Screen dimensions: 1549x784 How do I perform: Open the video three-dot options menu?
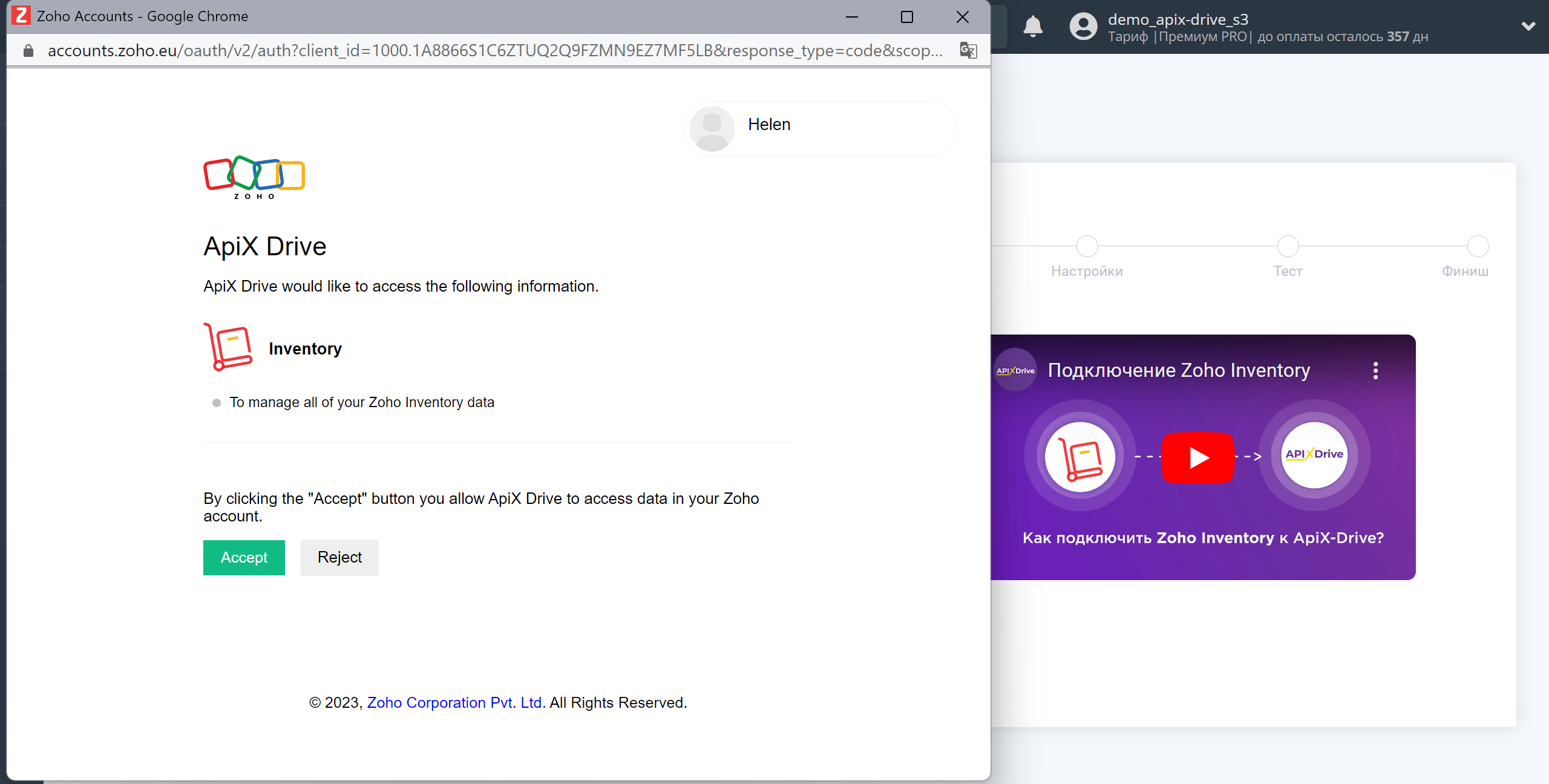(x=1375, y=370)
